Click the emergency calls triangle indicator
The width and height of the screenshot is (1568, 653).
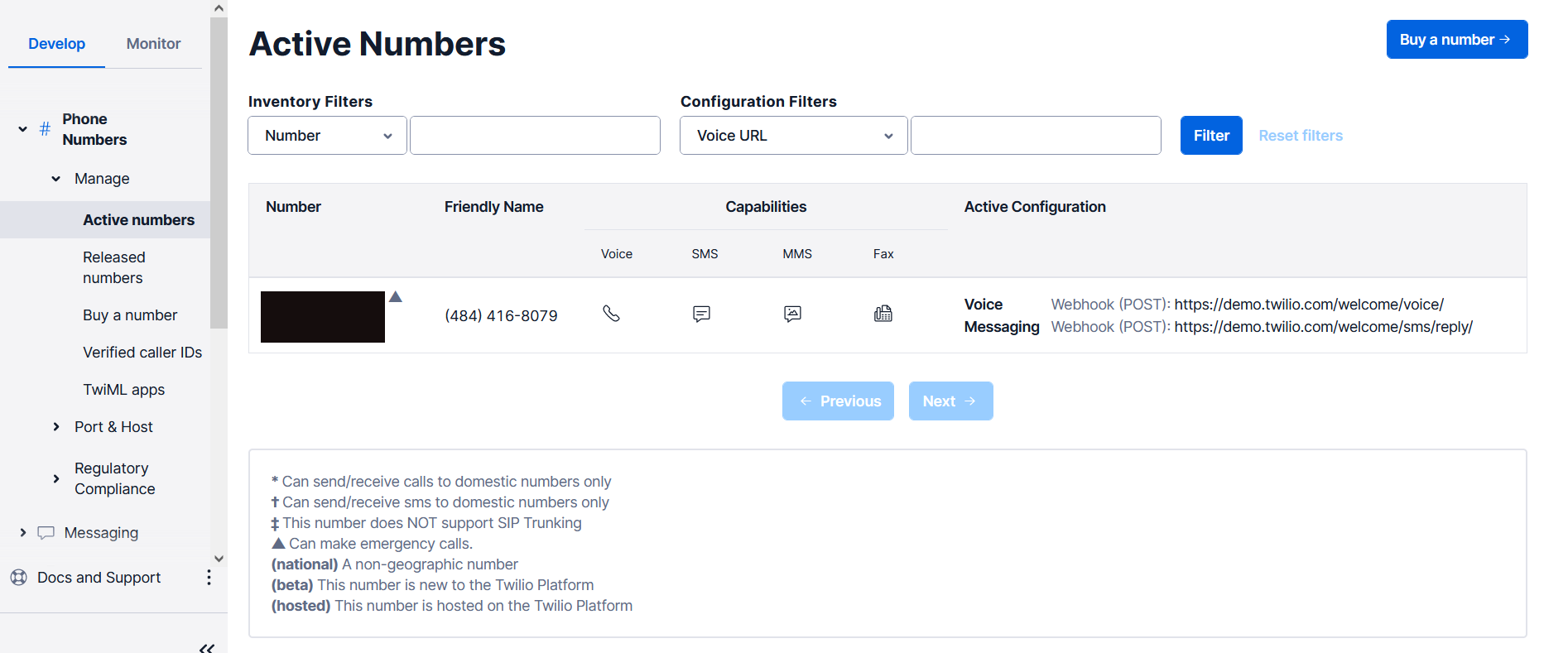(396, 297)
